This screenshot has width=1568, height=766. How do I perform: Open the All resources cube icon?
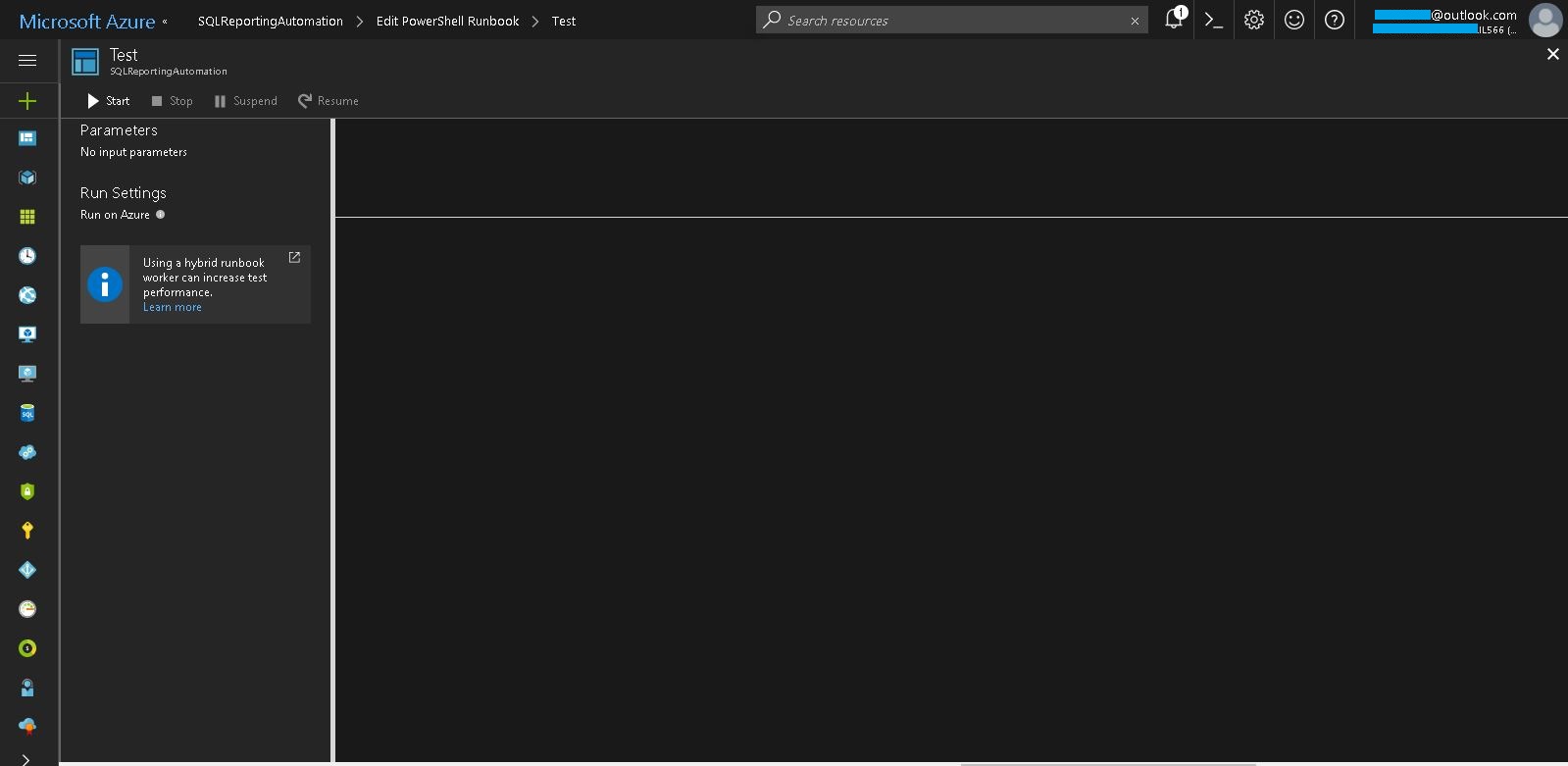(27, 178)
